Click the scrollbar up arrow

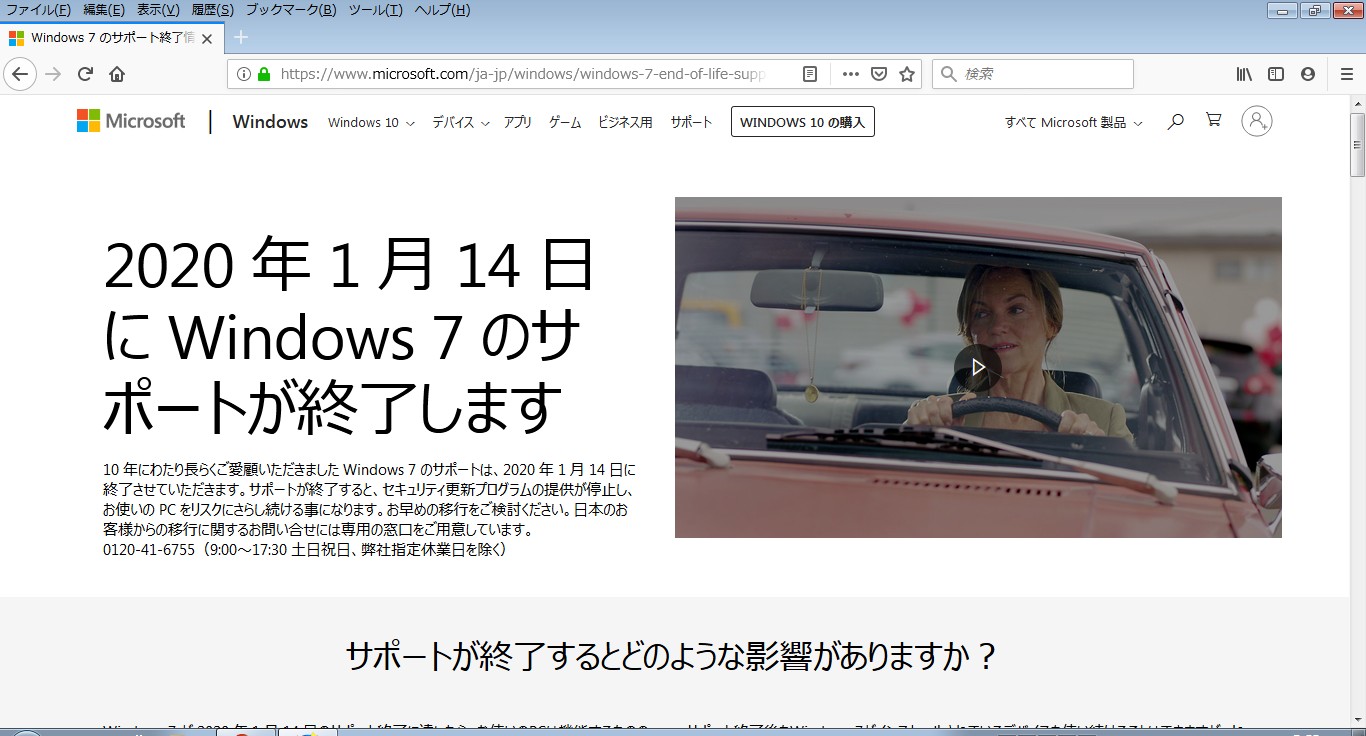pyautogui.click(x=1357, y=103)
